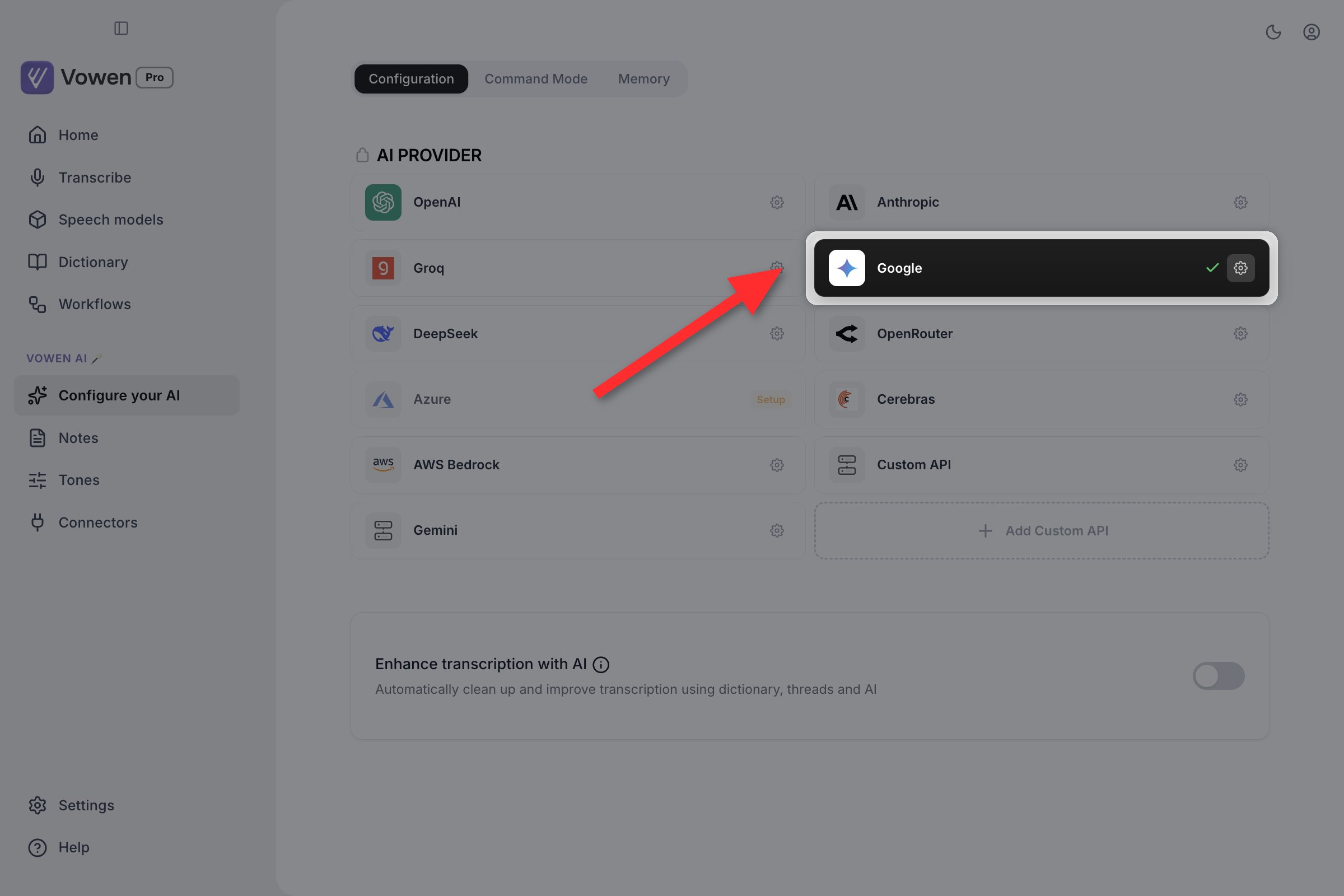Click the Custom API server icon

pos(846,465)
